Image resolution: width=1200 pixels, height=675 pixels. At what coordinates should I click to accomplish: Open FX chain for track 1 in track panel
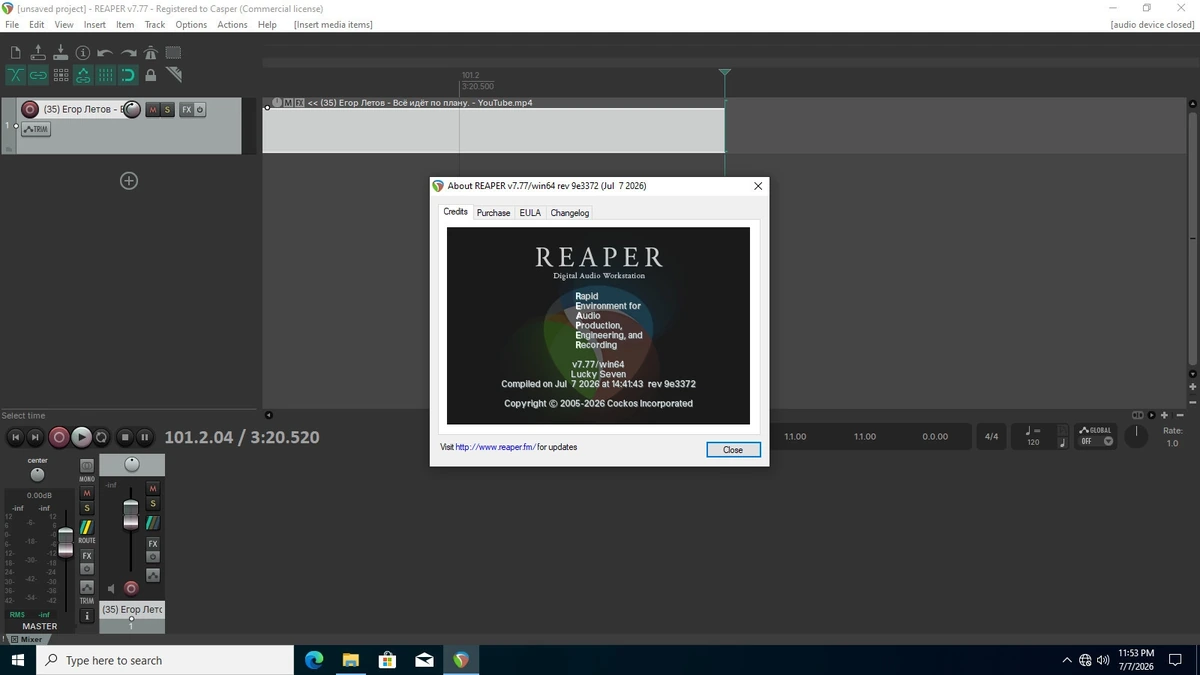(186, 109)
